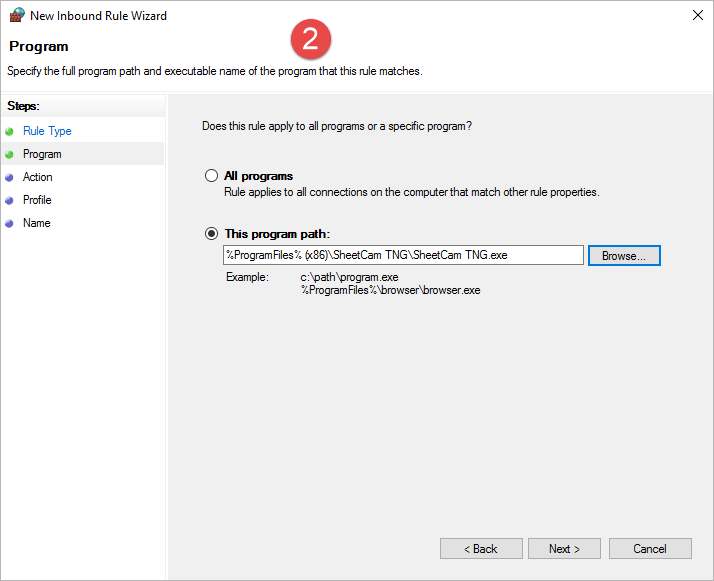714x581 pixels.
Task: Cancel the inbound rule wizard
Action: point(650,549)
